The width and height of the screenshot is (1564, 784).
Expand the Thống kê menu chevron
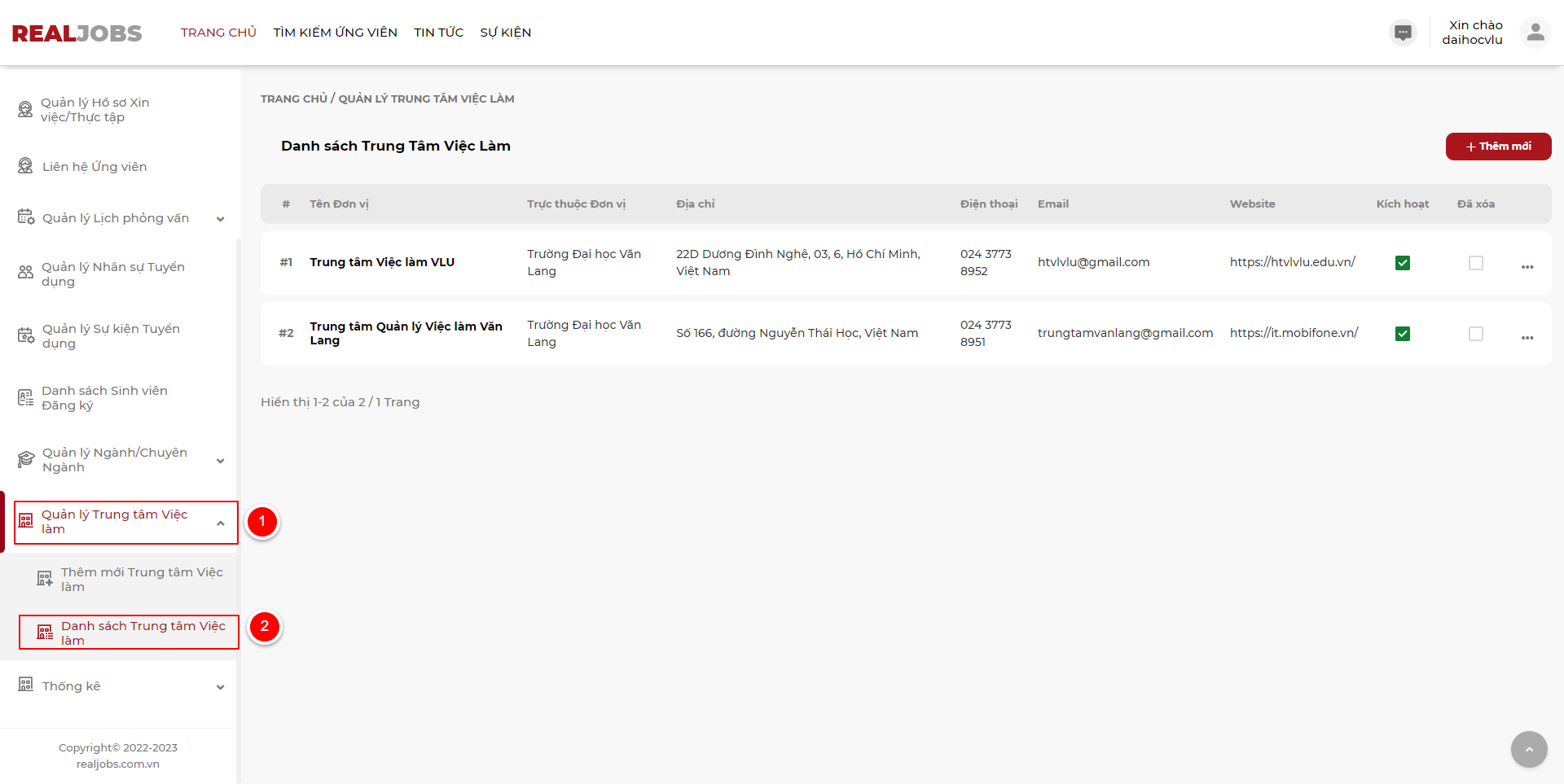(x=220, y=687)
